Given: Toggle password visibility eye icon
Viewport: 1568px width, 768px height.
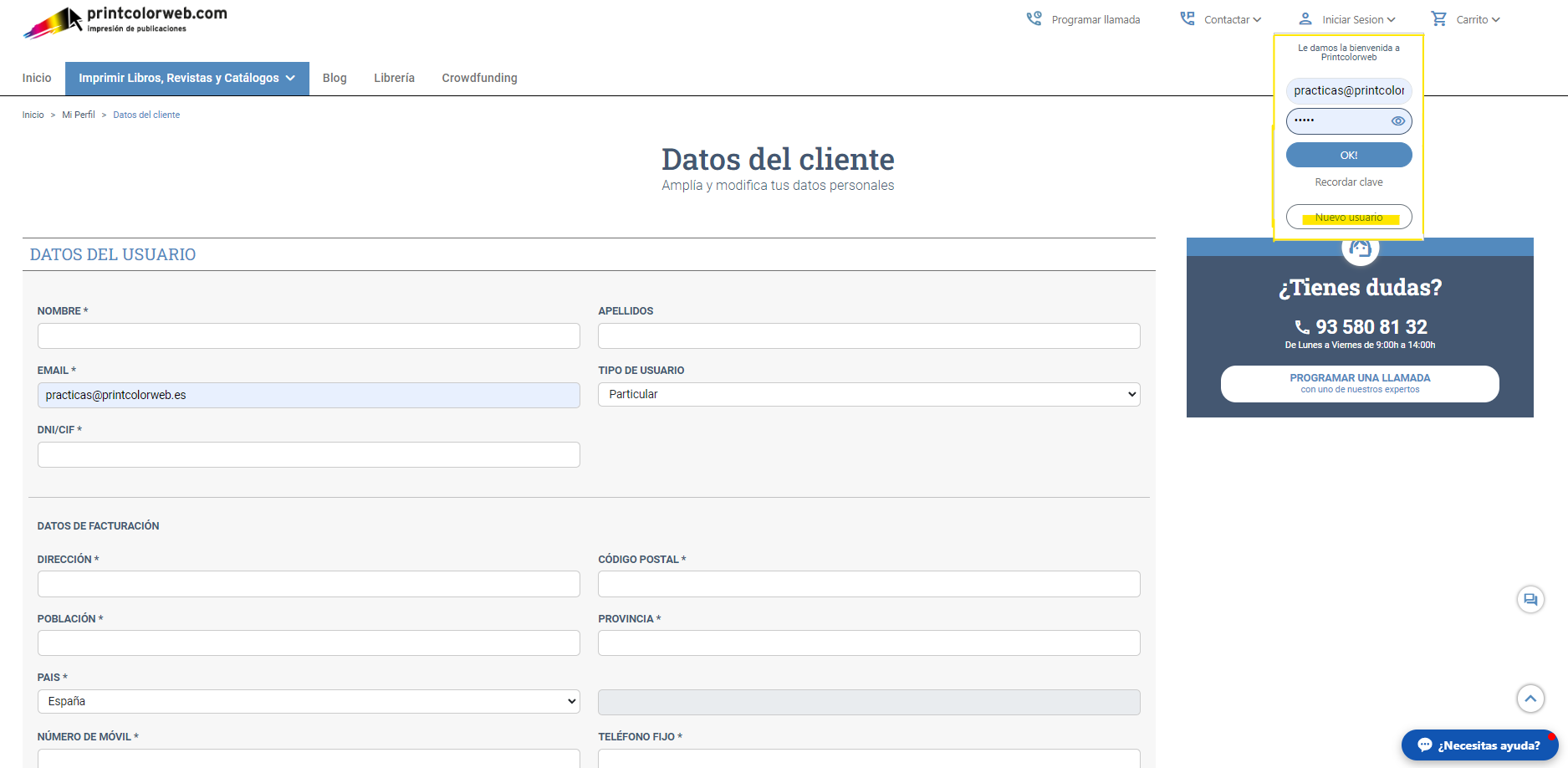Looking at the screenshot, I should 1397,121.
